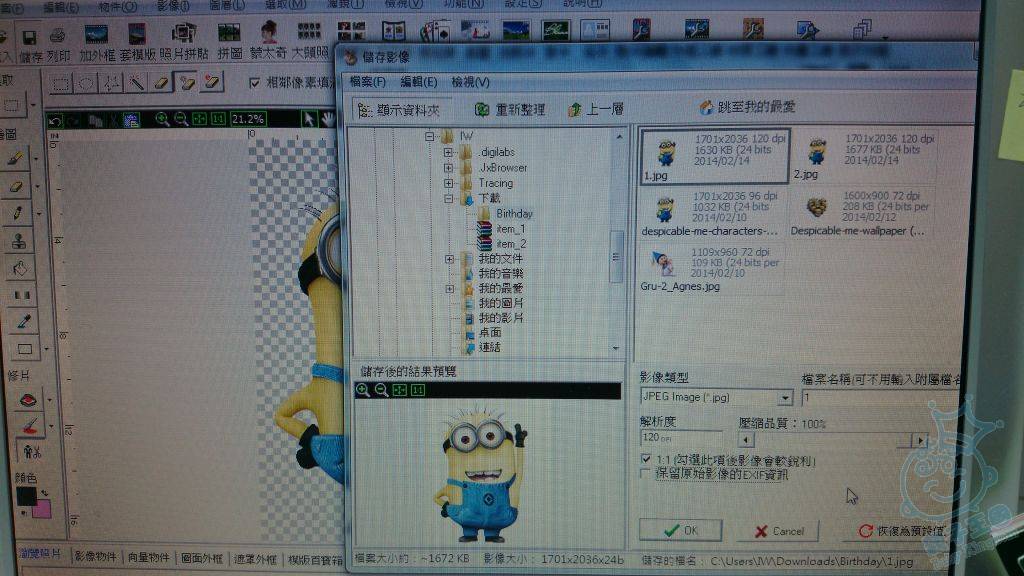Image resolution: width=1024 pixels, height=576 pixels.
Task: Open the 檔案(F) menu in save dialog
Action: click(367, 82)
